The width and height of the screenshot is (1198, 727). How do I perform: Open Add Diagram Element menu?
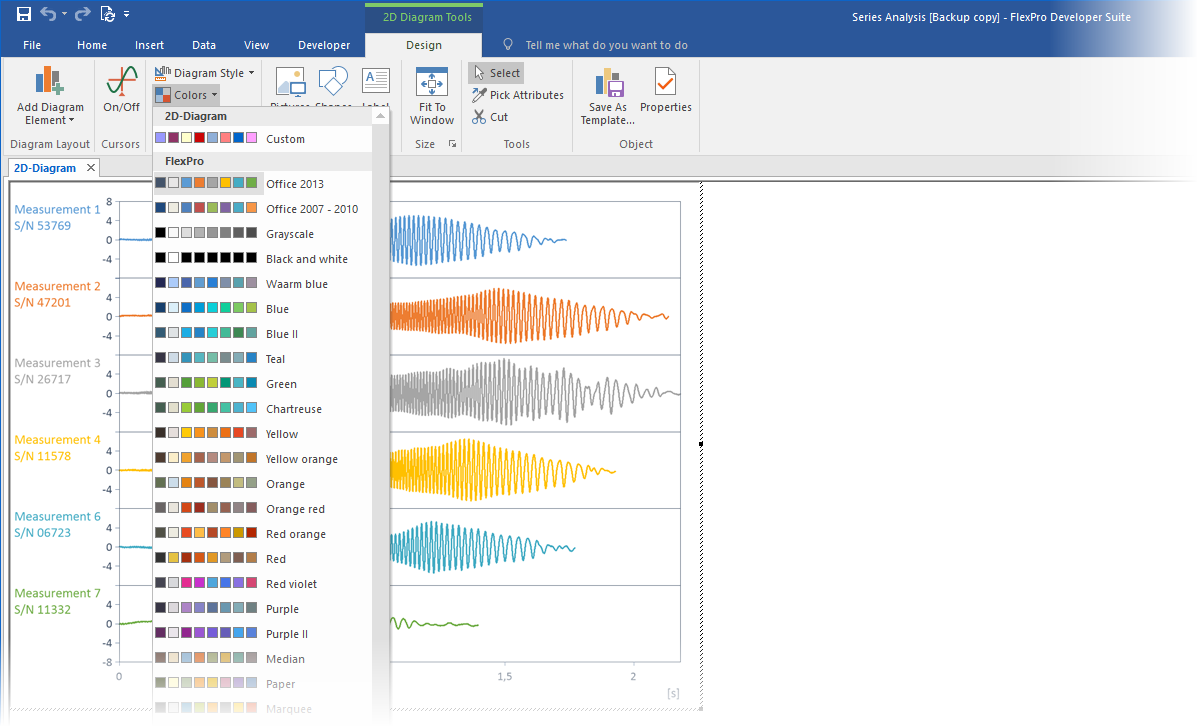pos(50,96)
